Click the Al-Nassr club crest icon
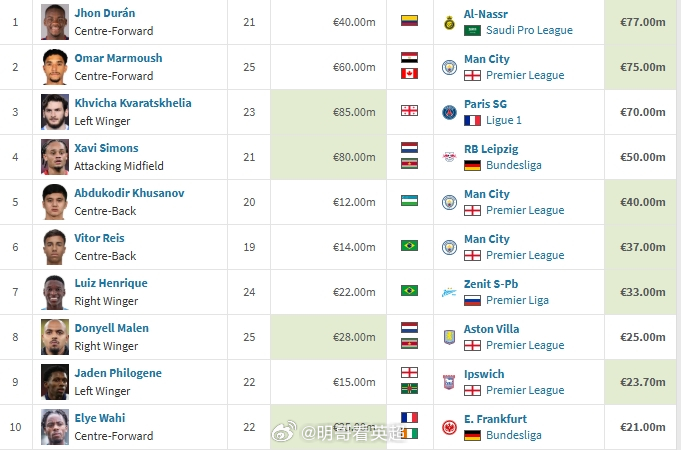This screenshot has width=681, height=450. pos(449,23)
